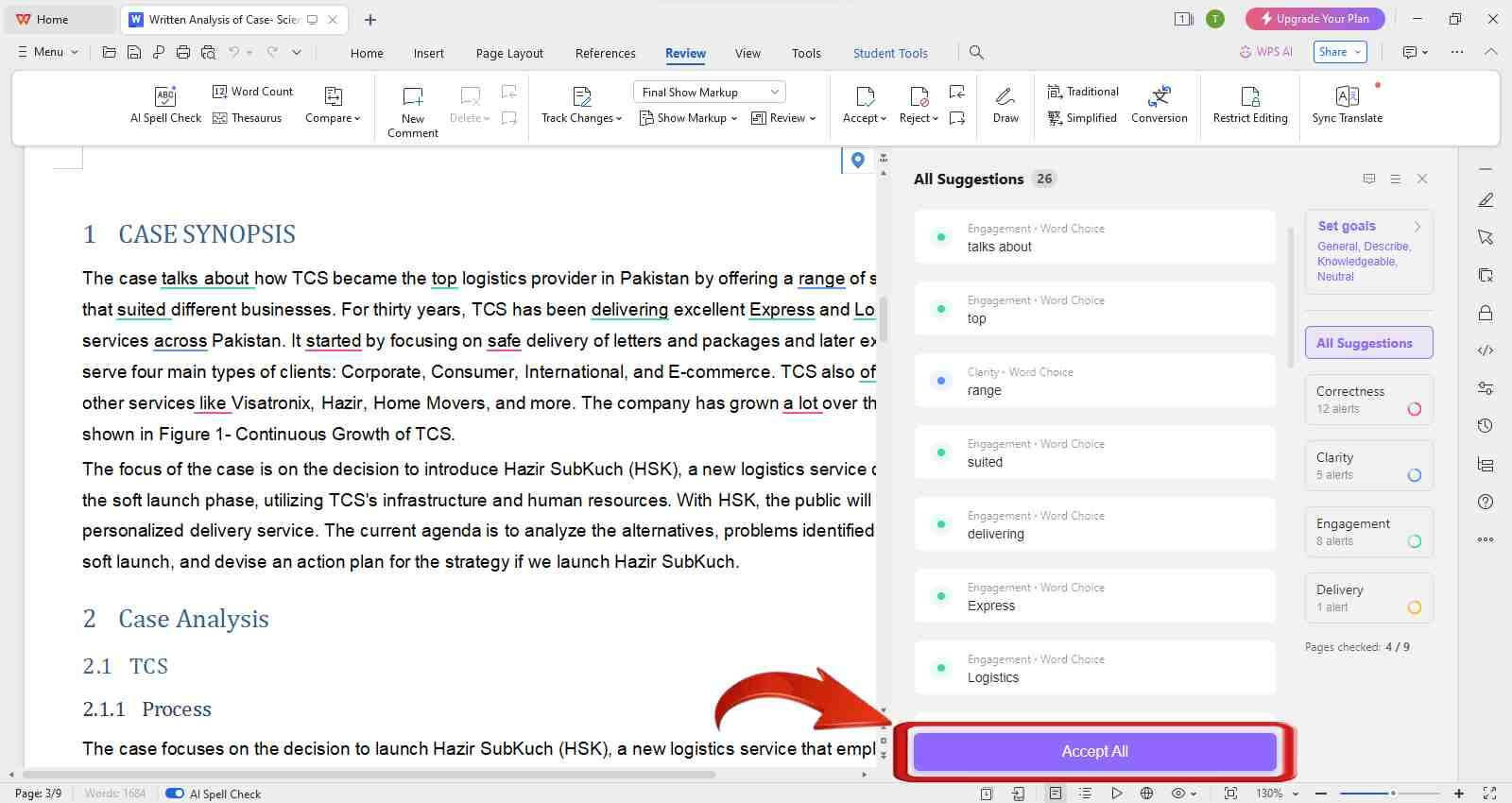Switch to the View tab
This screenshot has width=1512, height=803.
(747, 53)
